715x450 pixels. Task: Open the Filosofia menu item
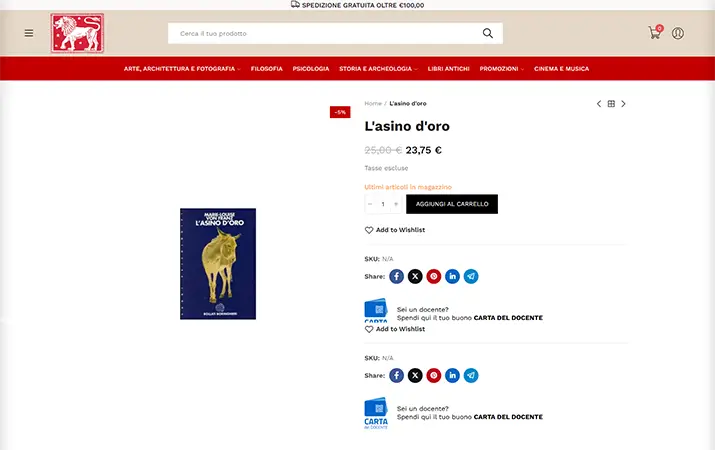(x=267, y=69)
